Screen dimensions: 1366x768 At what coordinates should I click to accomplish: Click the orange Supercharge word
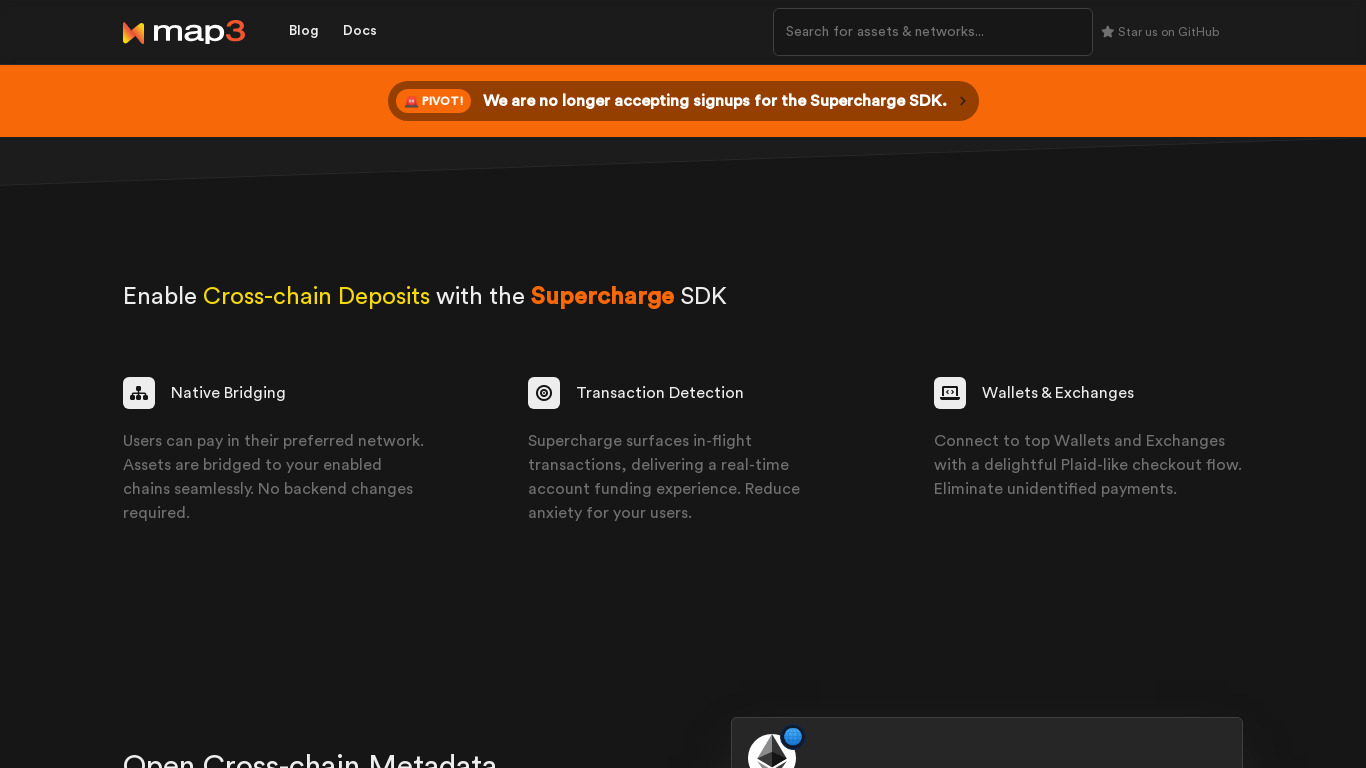(602, 296)
